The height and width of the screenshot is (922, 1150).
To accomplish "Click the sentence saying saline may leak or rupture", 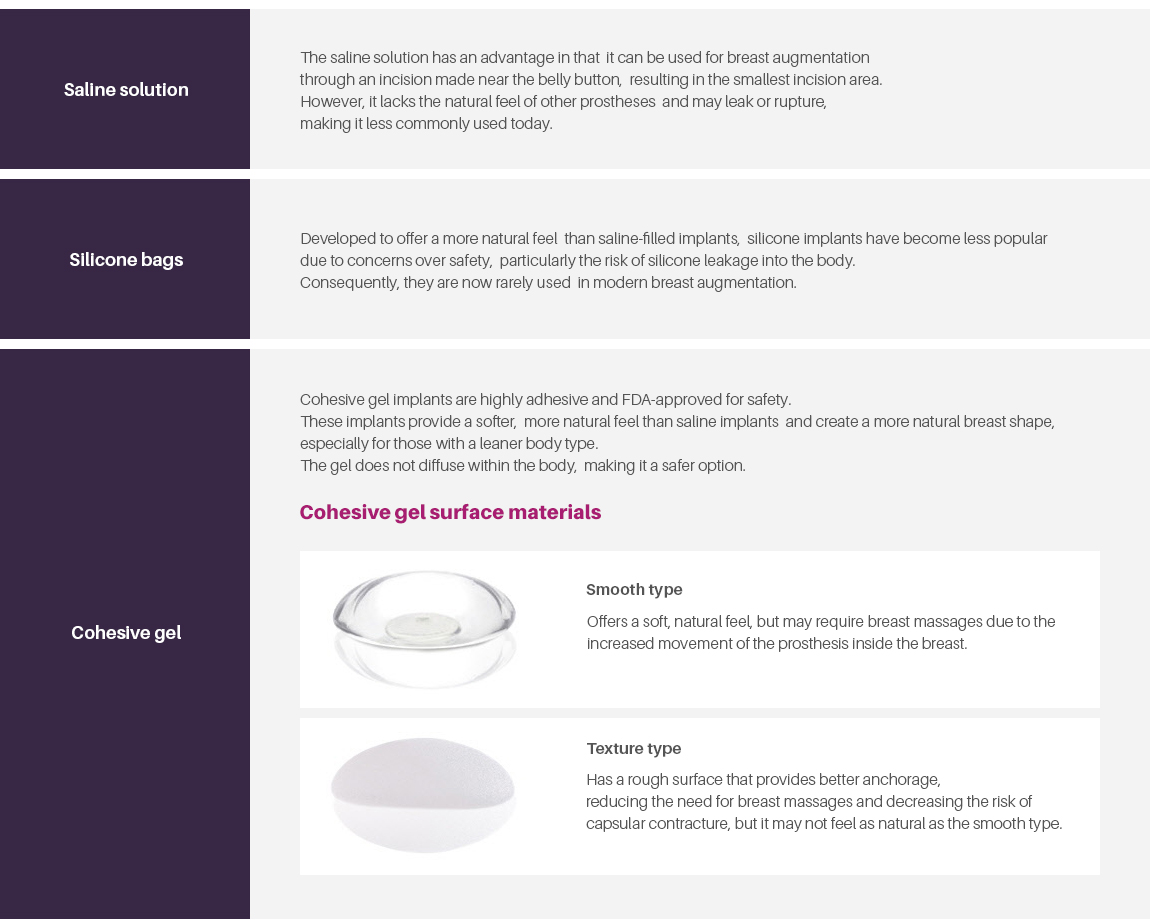I will pos(563,102).
